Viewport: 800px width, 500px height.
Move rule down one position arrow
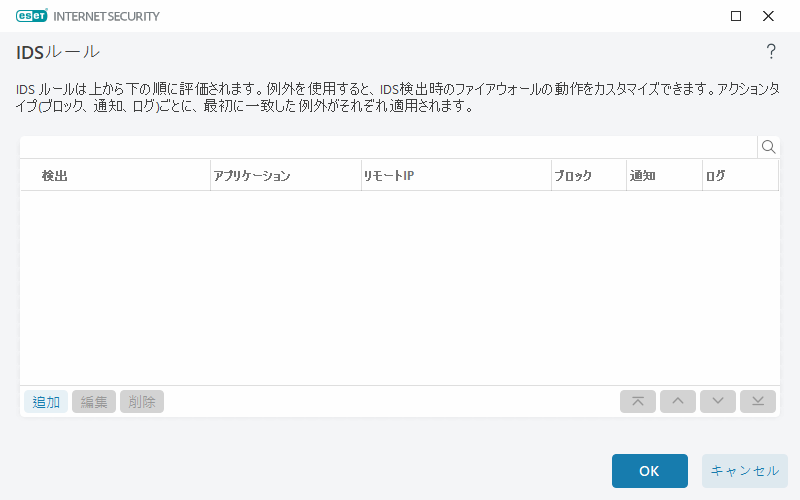point(718,402)
